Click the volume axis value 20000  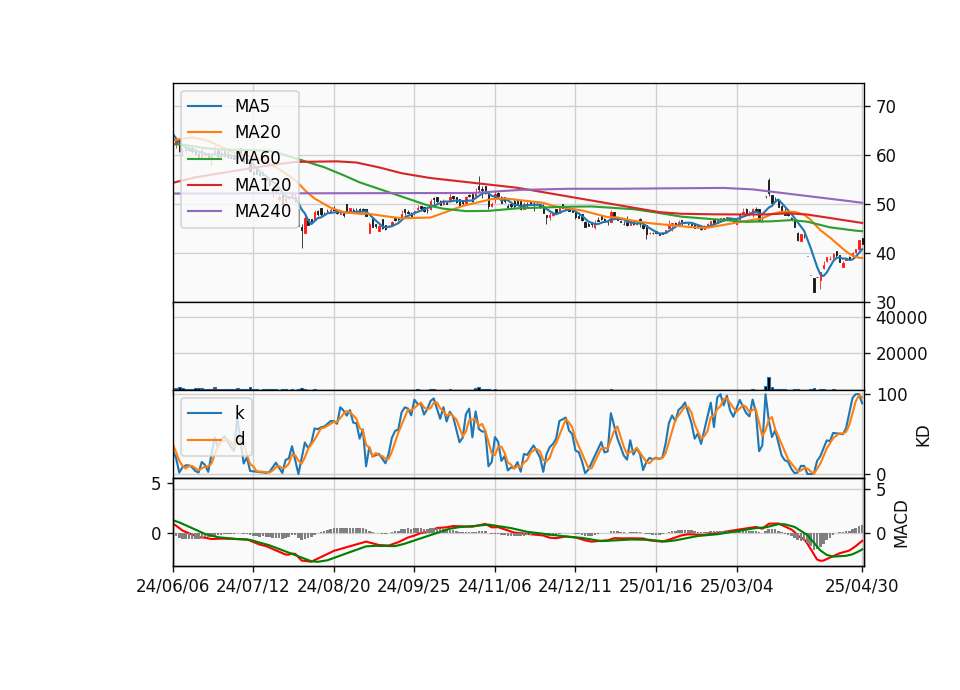pos(902,354)
